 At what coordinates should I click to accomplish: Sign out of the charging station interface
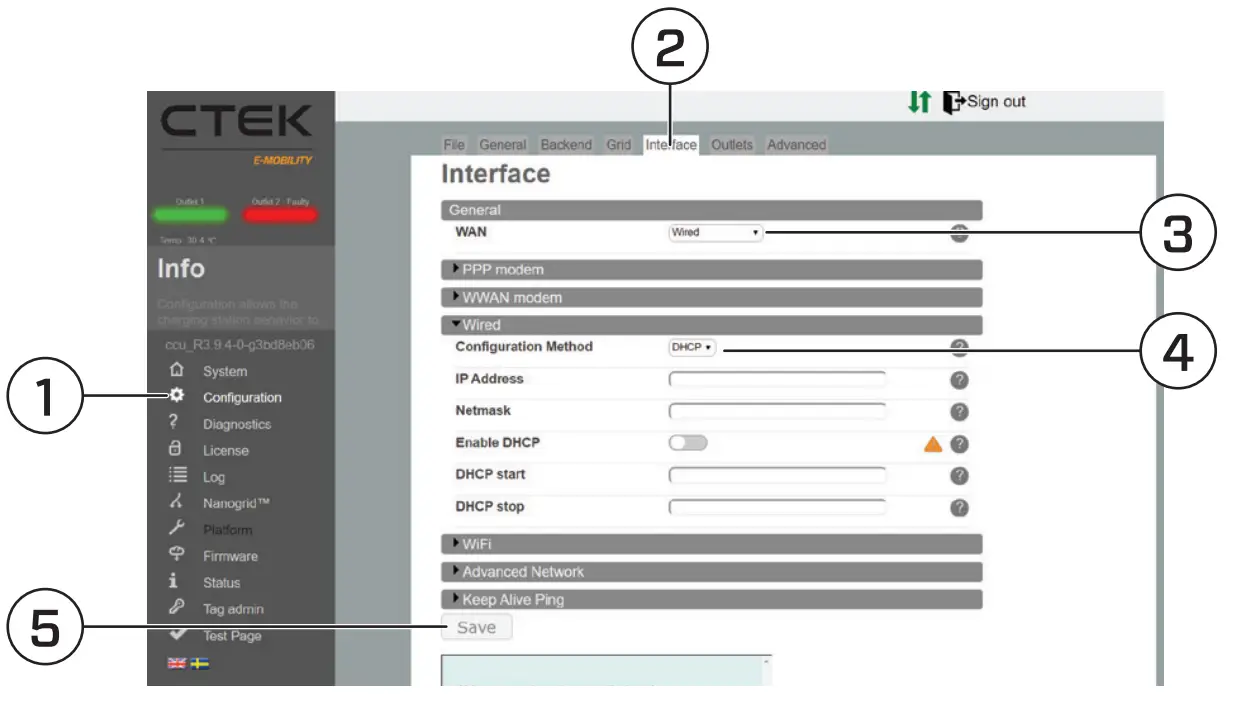point(988,100)
